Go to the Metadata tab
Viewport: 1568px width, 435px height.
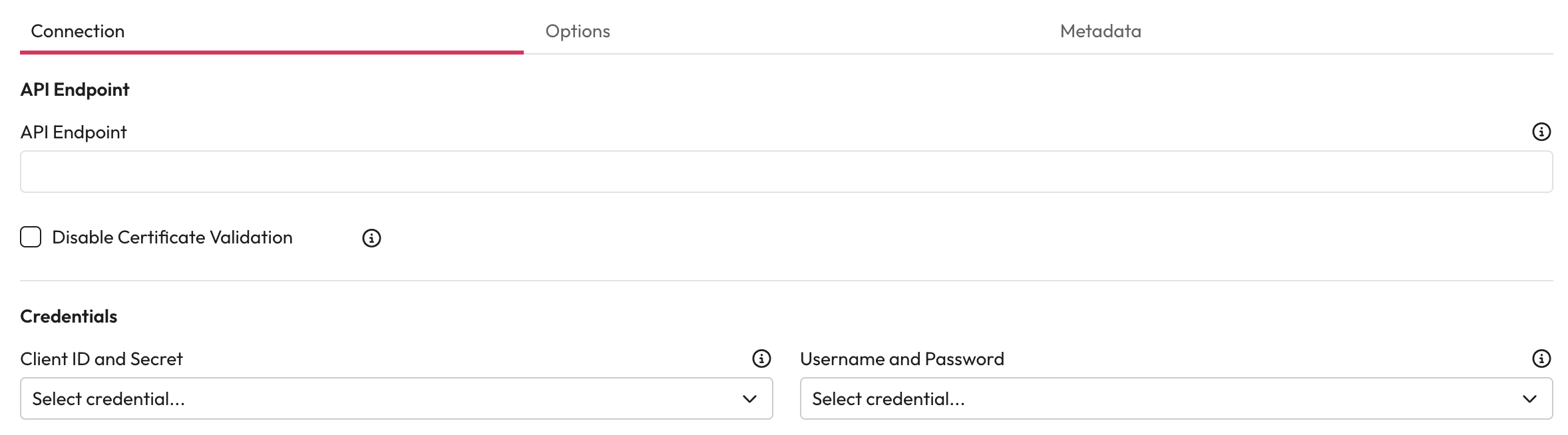point(1100,31)
